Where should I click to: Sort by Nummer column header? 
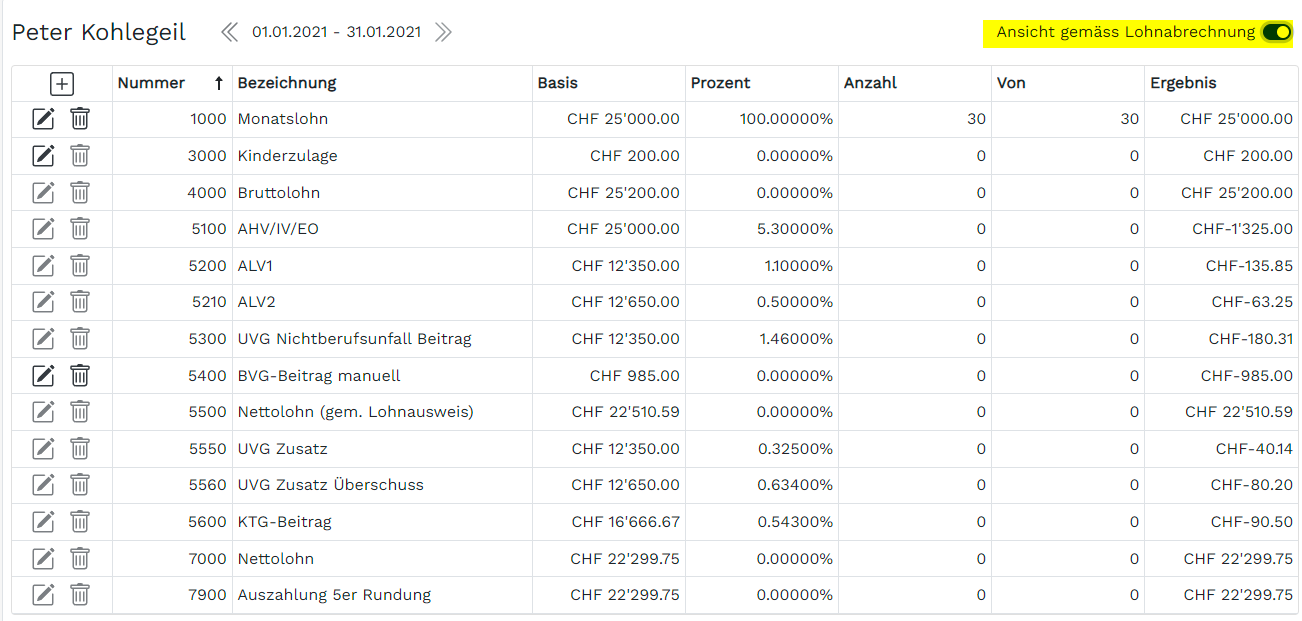(152, 83)
